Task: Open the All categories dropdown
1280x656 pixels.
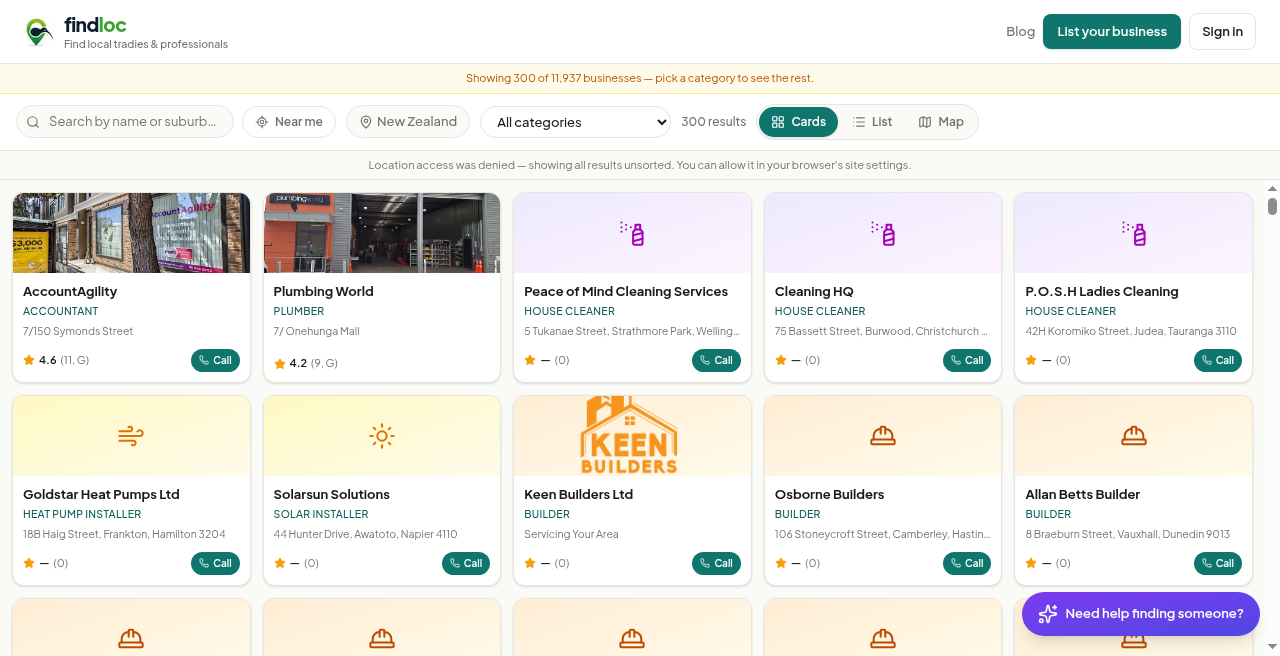Action: tap(575, 122)
